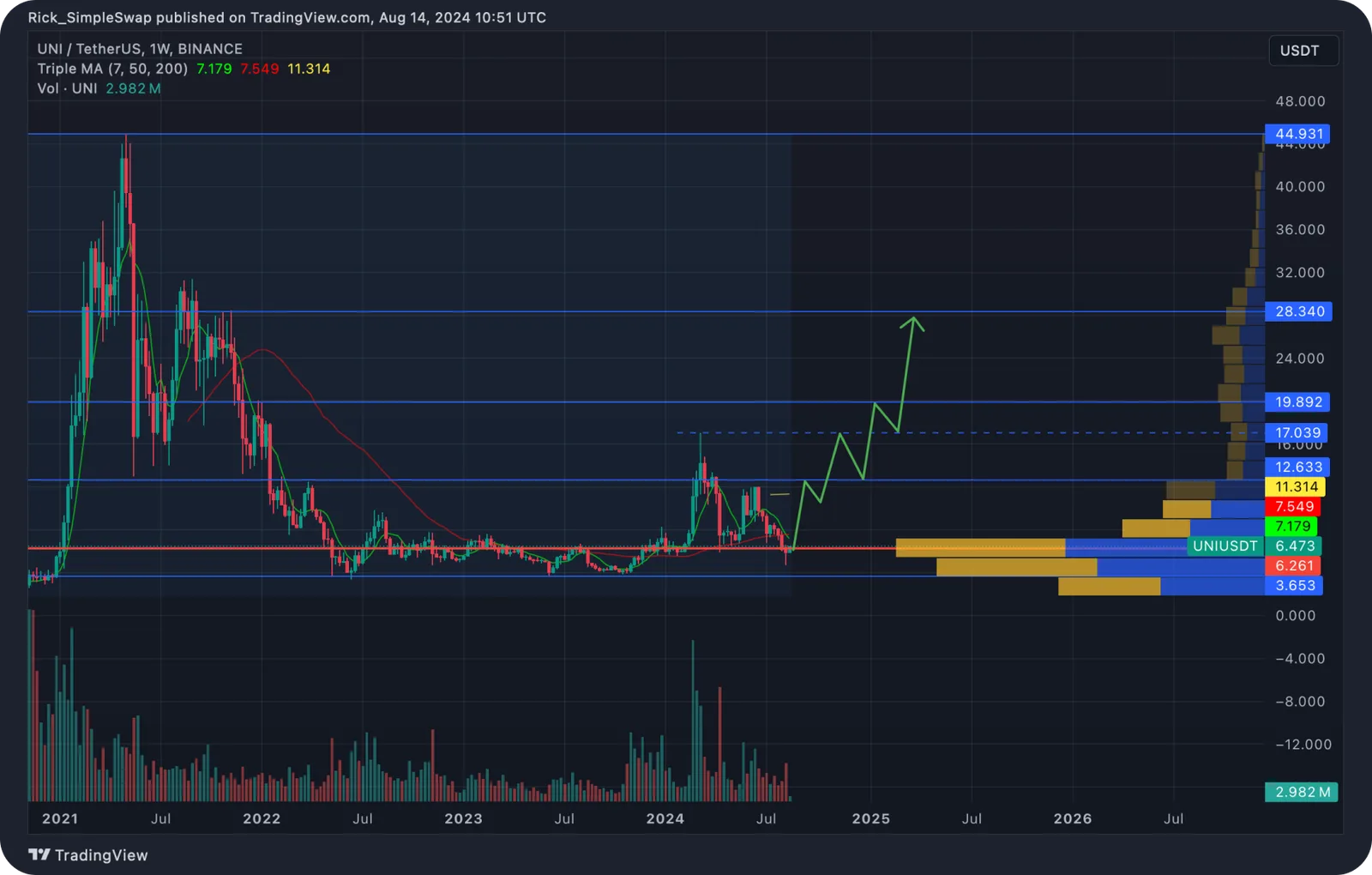The height and width of the screenshot is (875, 1372).
Task: Select the 44.931 price level label
Action: 1298,134
